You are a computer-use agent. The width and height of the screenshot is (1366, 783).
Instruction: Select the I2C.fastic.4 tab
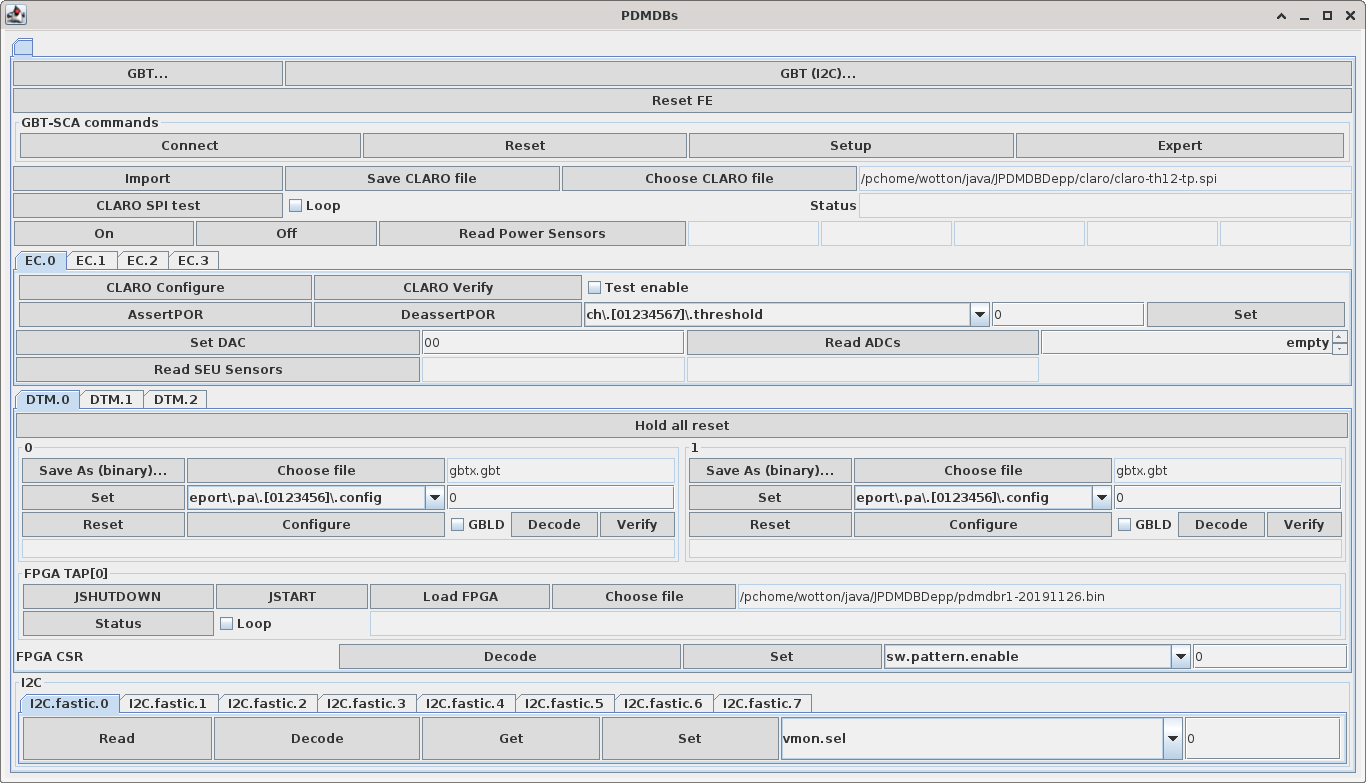[465, 703]
